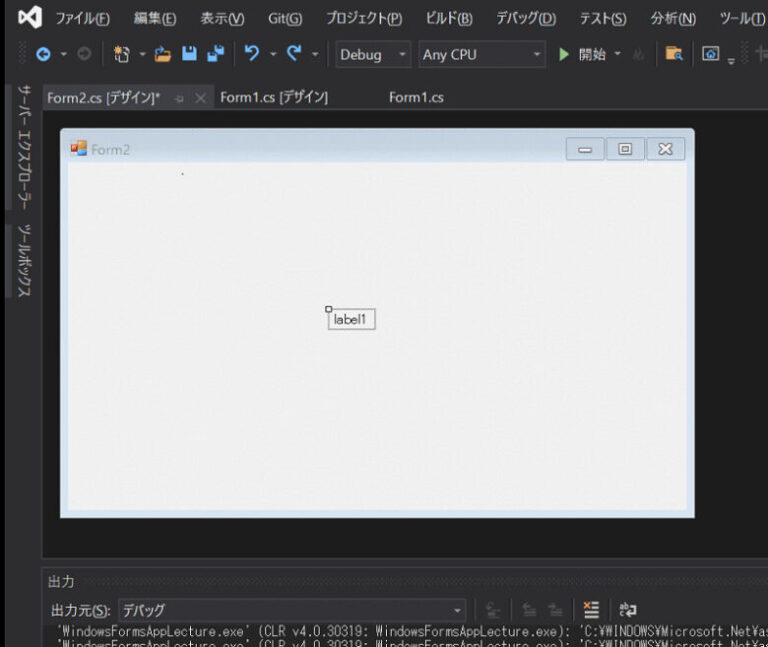
Task: Open the ツール(T) menu
Action: (x=742, y=19)
